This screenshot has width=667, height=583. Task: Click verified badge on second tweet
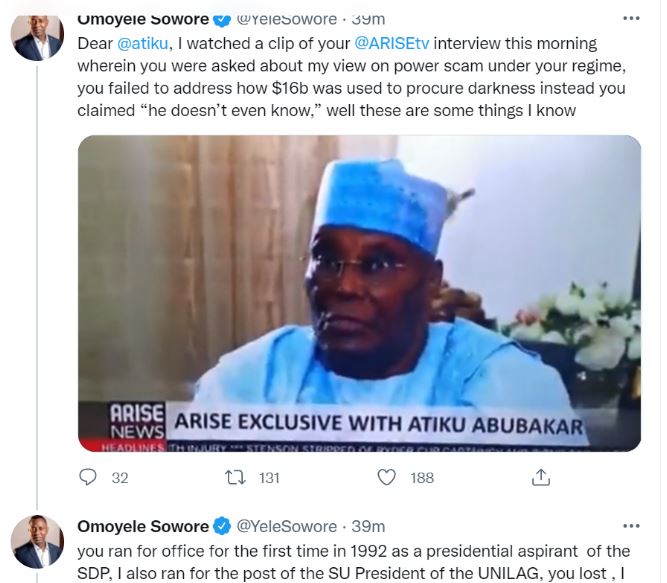click(222, 526)
